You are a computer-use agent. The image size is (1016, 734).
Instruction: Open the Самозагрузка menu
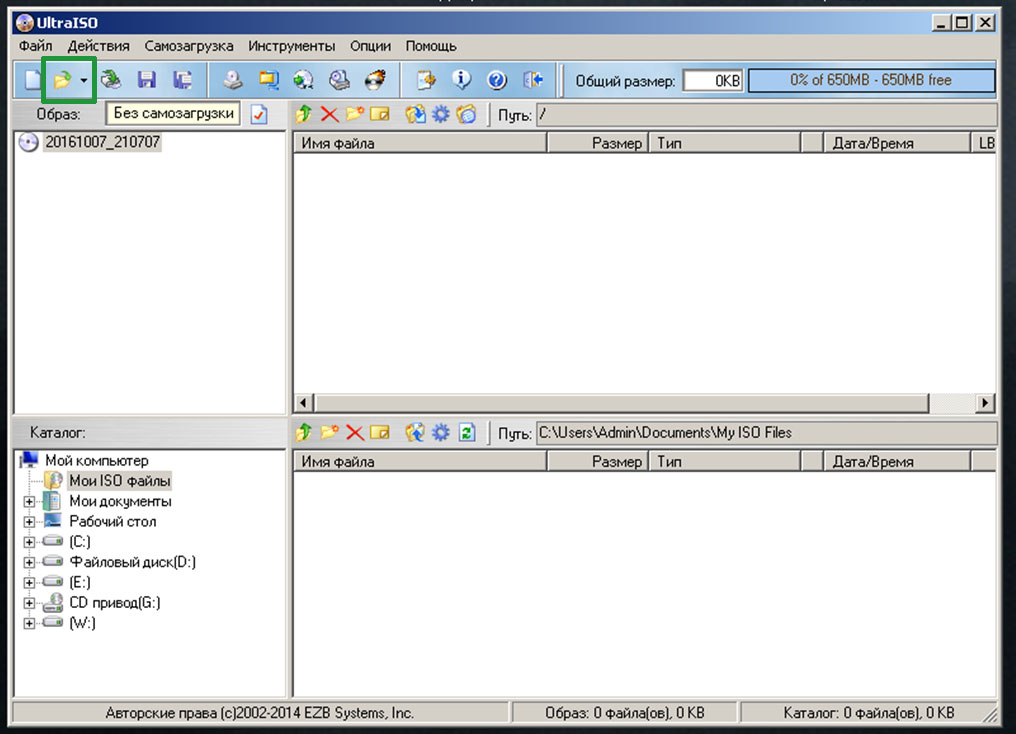189,46
